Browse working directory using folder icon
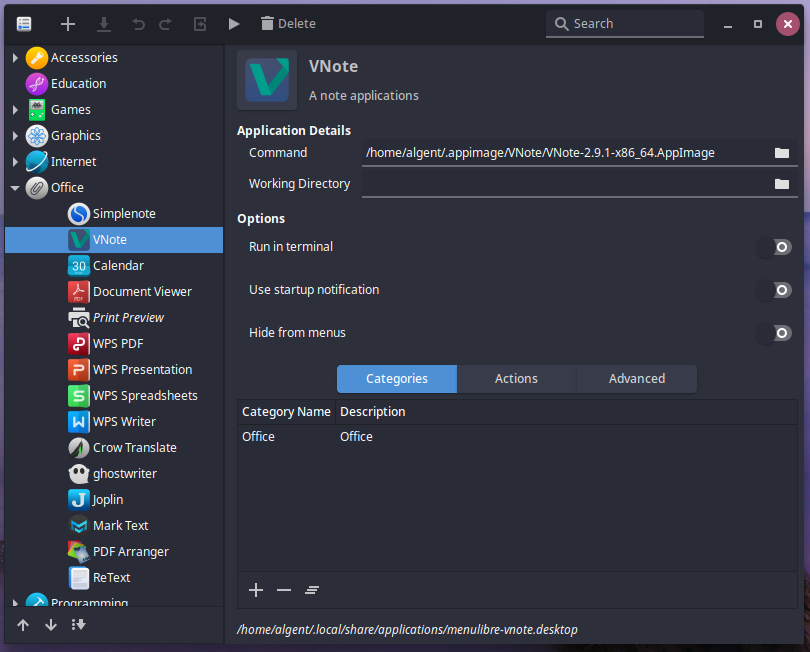Image resolution: width=810 pixels, height=652 pixels. click(x=782, y=184)
